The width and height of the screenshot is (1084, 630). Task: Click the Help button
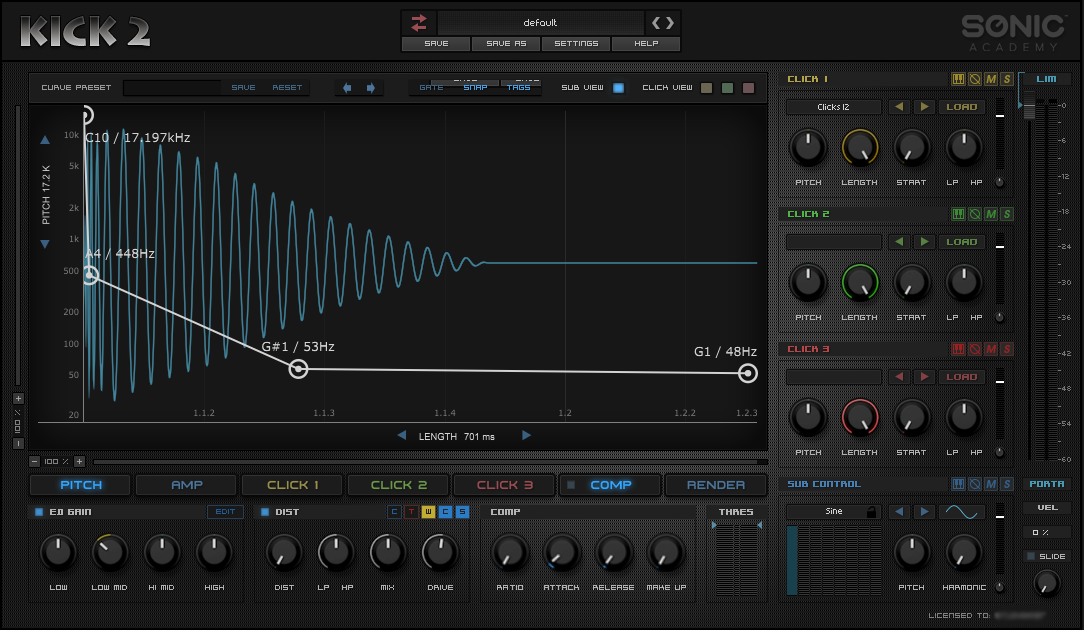646,44
